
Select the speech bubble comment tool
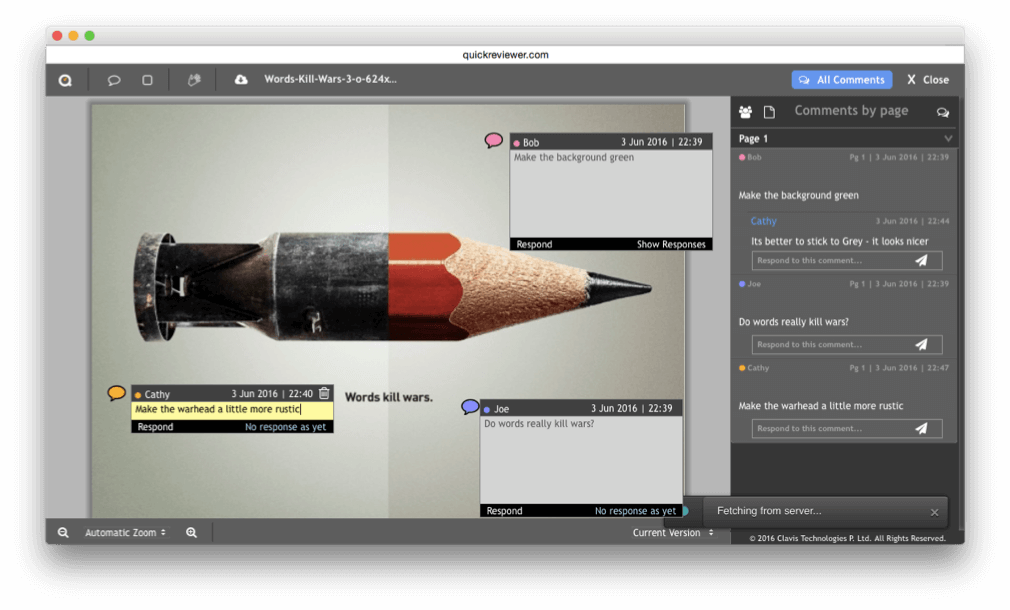(x=114, y=80)
